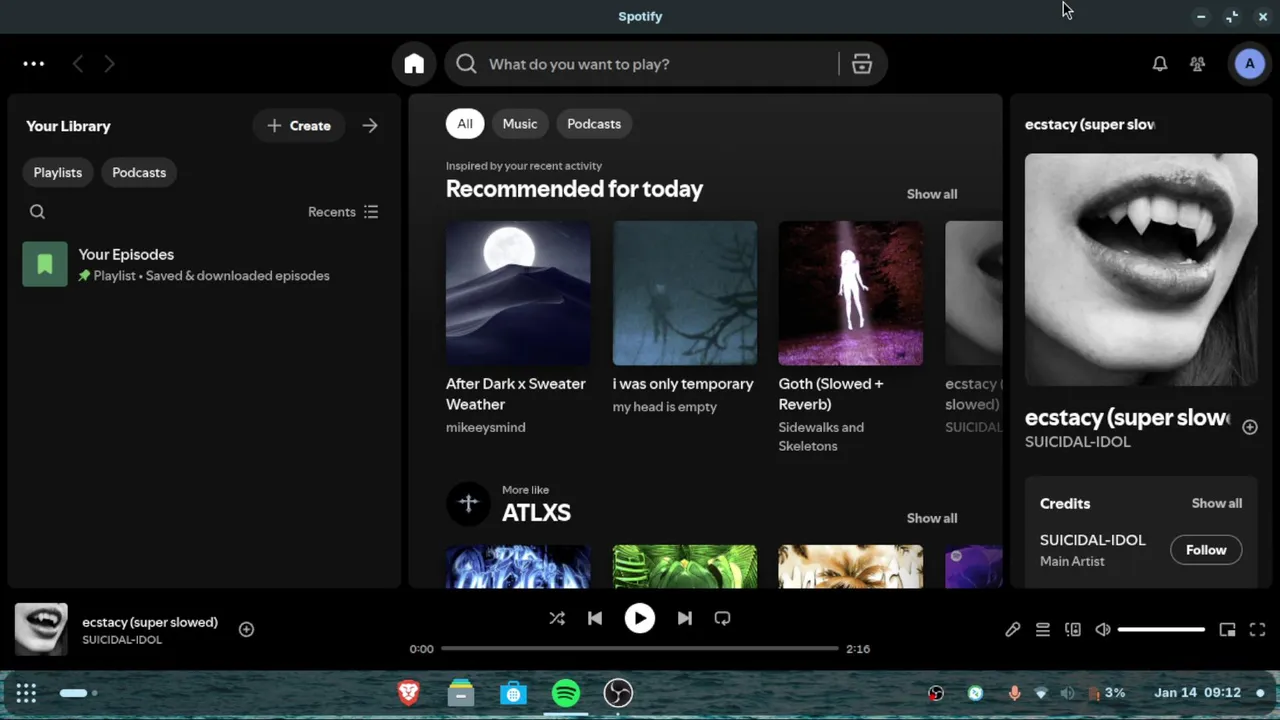Click the search magnifier icon in top bar
Viewport: 1280px width, 720px height.
tap(466, 64)
